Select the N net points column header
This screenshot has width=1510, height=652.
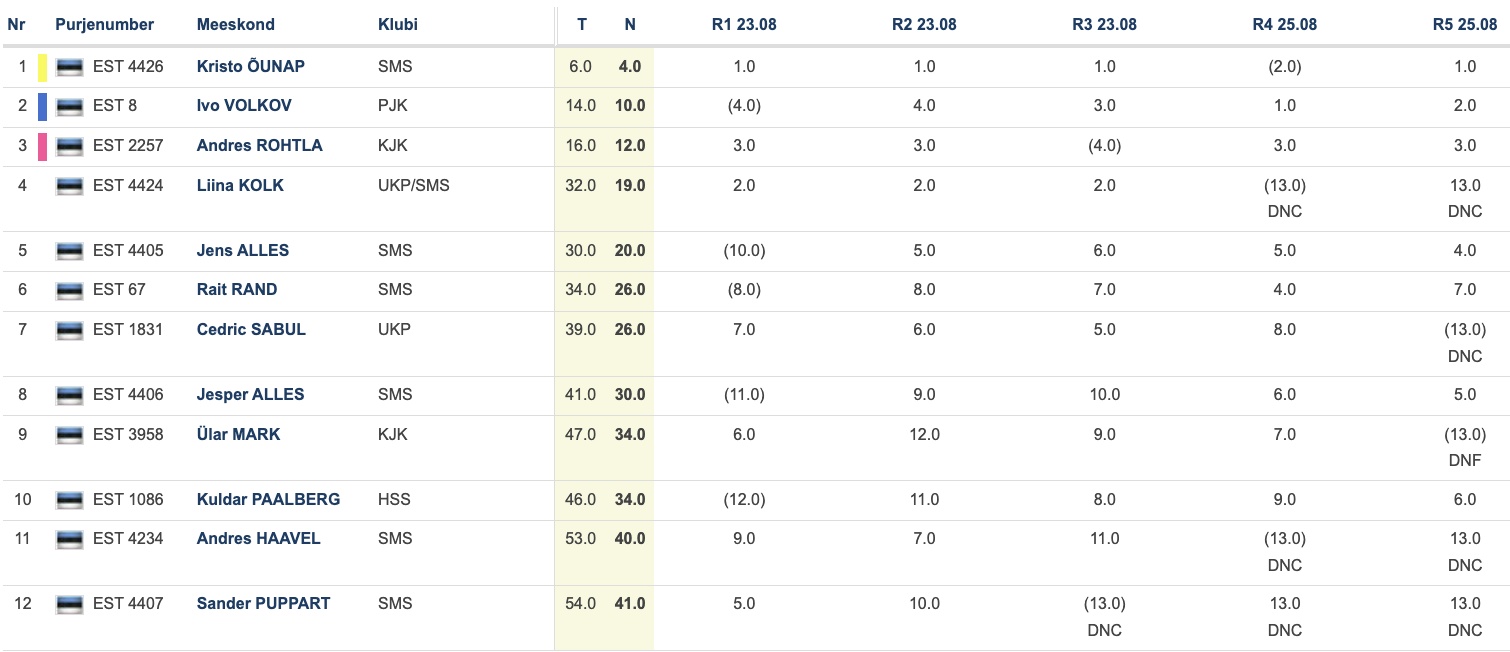pos(630,24)
